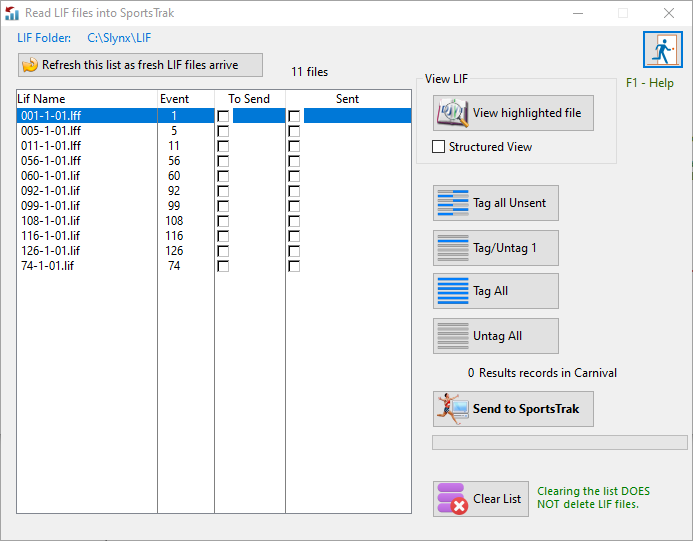Toggle Sent checkbox for 060-1-01.lif
693x541 pixels.
tap(294, 176)
